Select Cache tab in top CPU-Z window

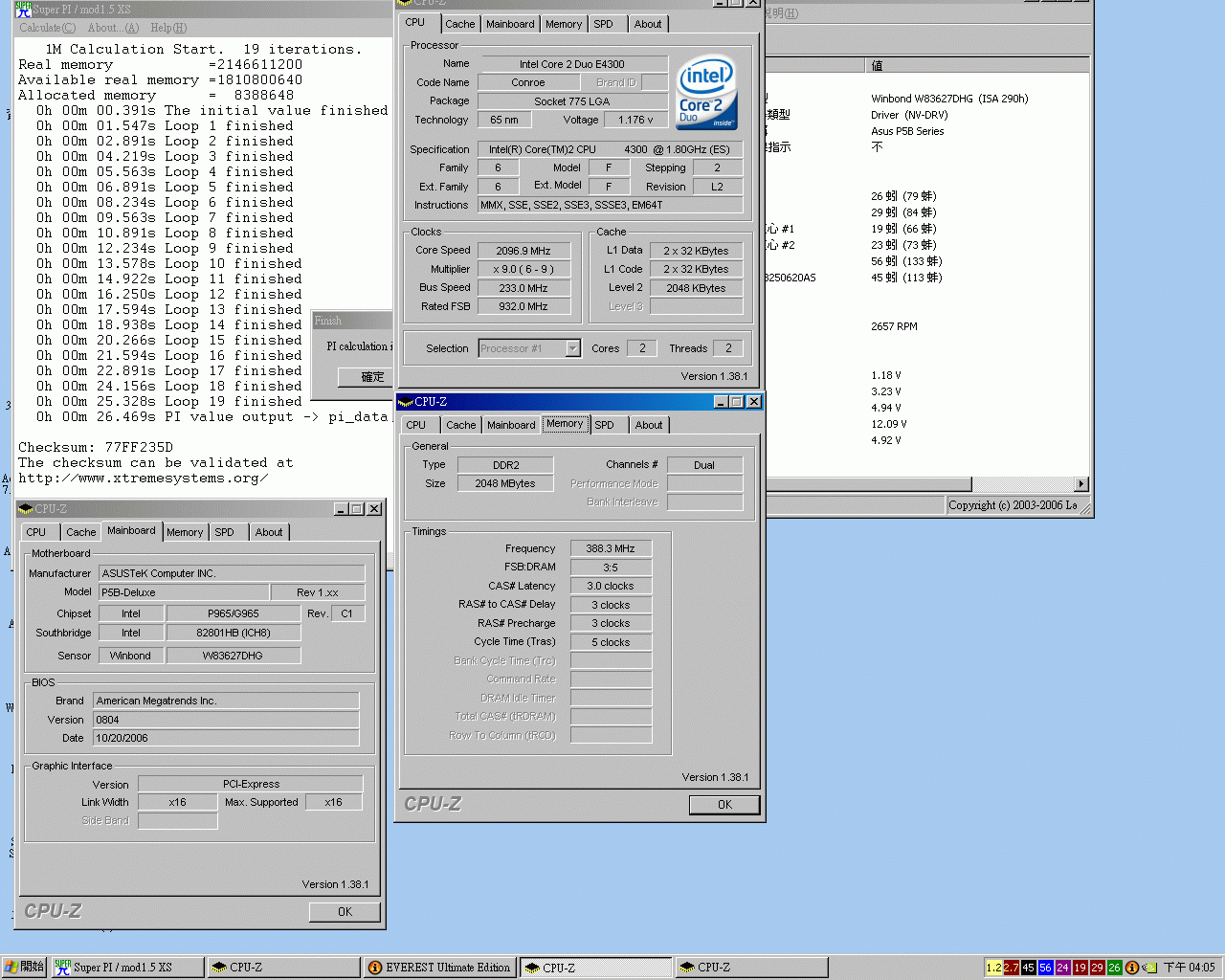pyautogui.click(x=459, y=24)
